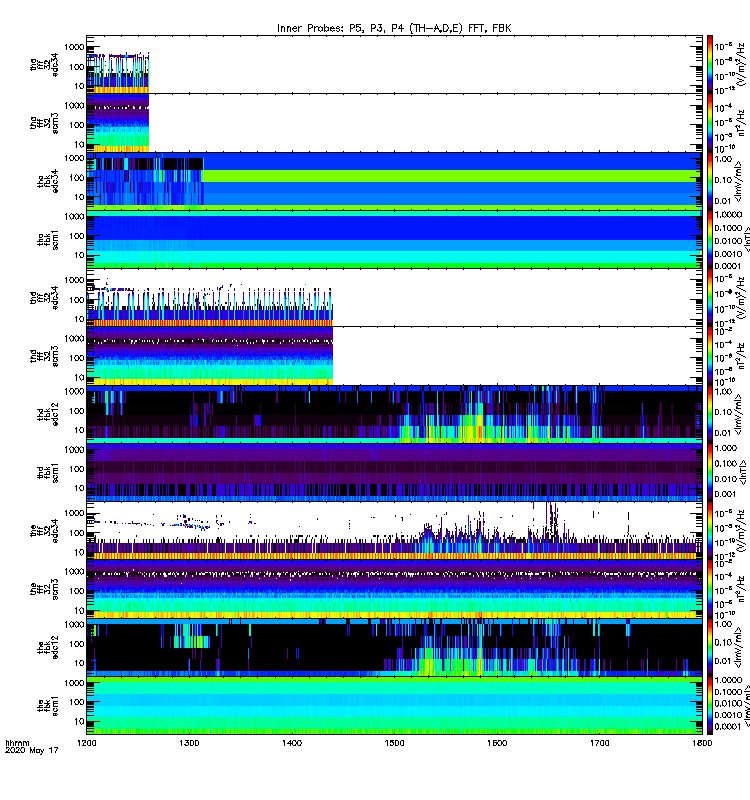The image size is (750, 800).
Task: Click the thd fbk edc12 color bar
Action: pos(709,414)
